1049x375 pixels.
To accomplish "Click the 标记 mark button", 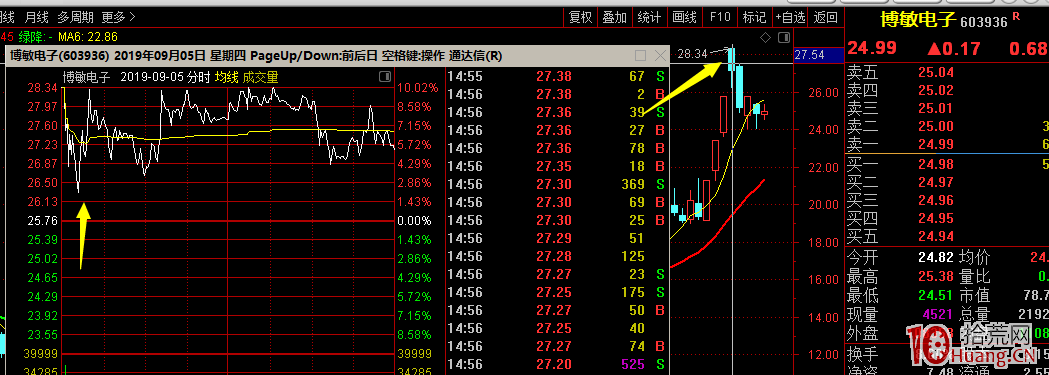I will point(755,17).
